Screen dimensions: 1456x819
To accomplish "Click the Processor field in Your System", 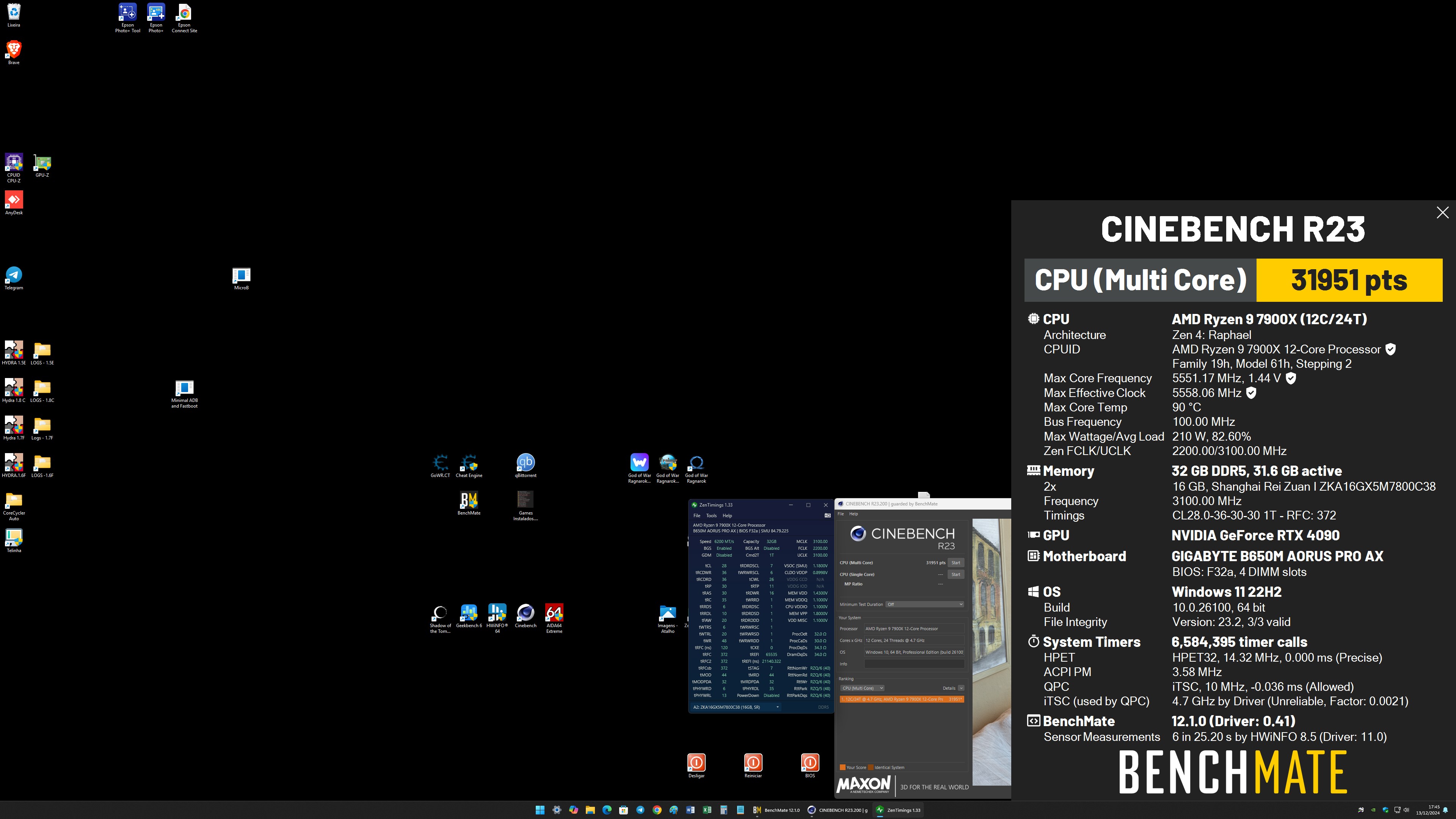I will click(914, 629).
